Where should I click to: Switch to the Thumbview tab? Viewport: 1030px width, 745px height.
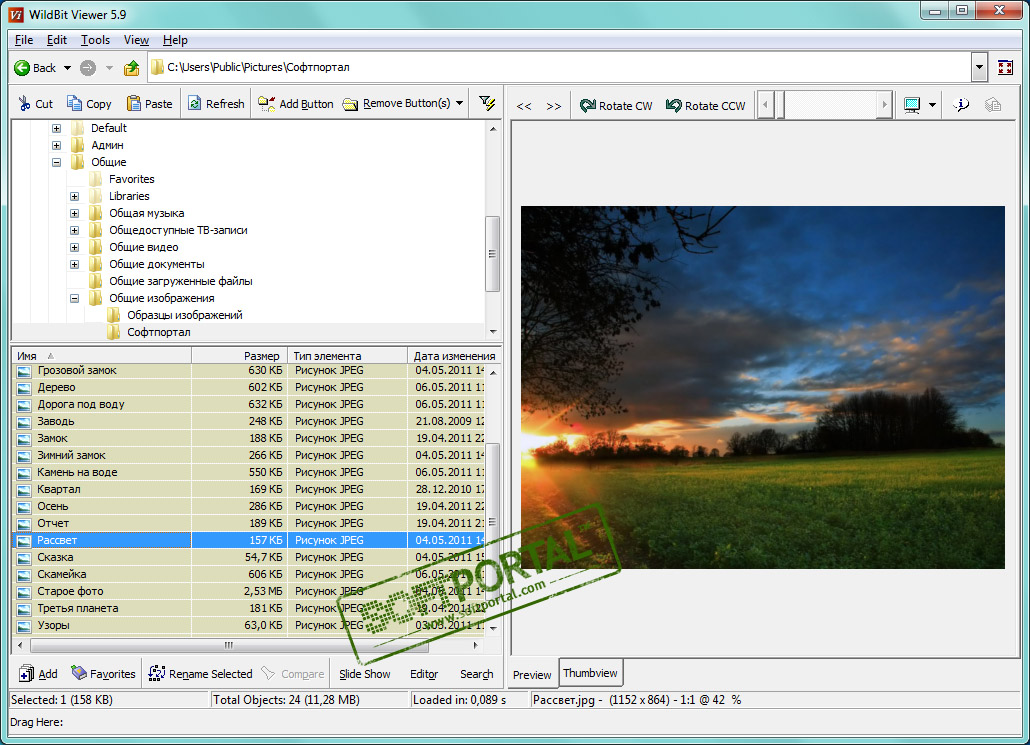[590, 673]
